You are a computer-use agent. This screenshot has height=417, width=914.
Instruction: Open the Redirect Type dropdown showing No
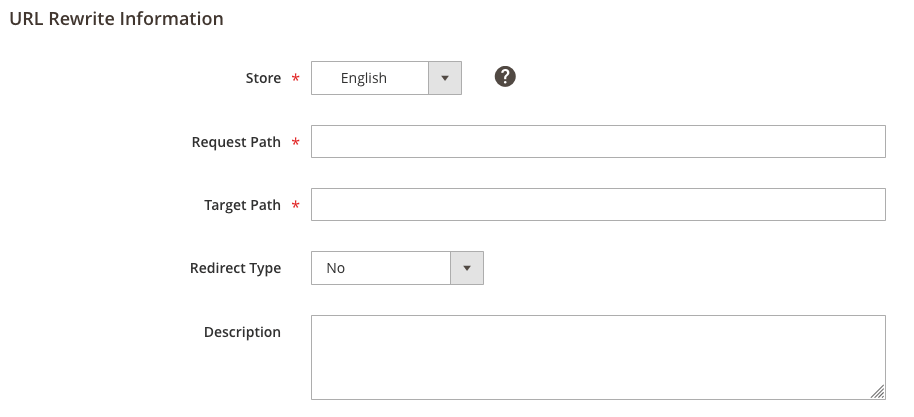pyautogui.click(x=397, y=268)
